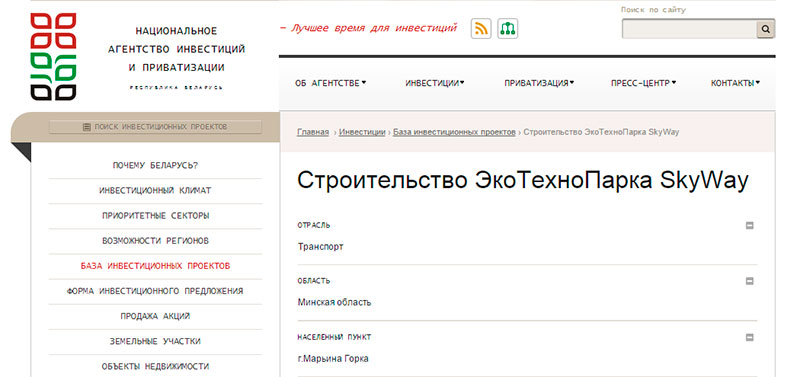
Task: Click the orange RSS feed icon
Action: coord(481,29)
